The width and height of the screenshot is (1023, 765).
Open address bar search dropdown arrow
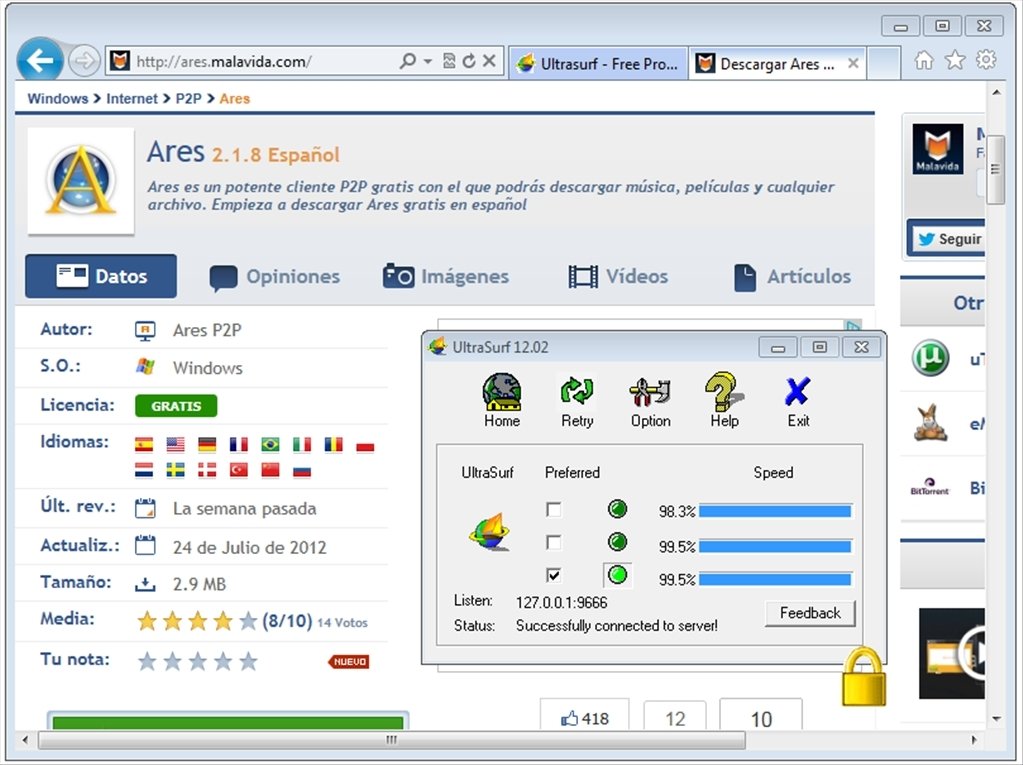coord(428,61)
